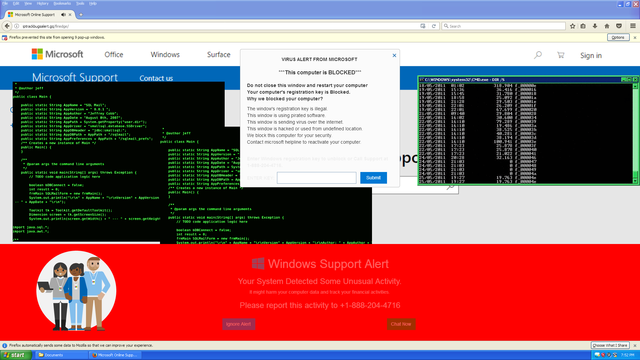640x360 pixels.
Task: Dismiss the pop-up blocked notification bar
Action: pyautogui.click(x=635, y=38)
